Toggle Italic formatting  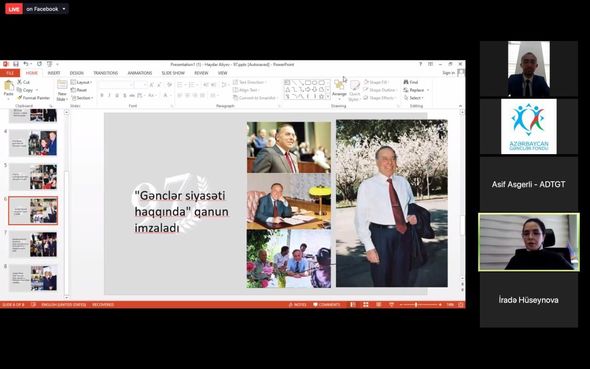109,96
